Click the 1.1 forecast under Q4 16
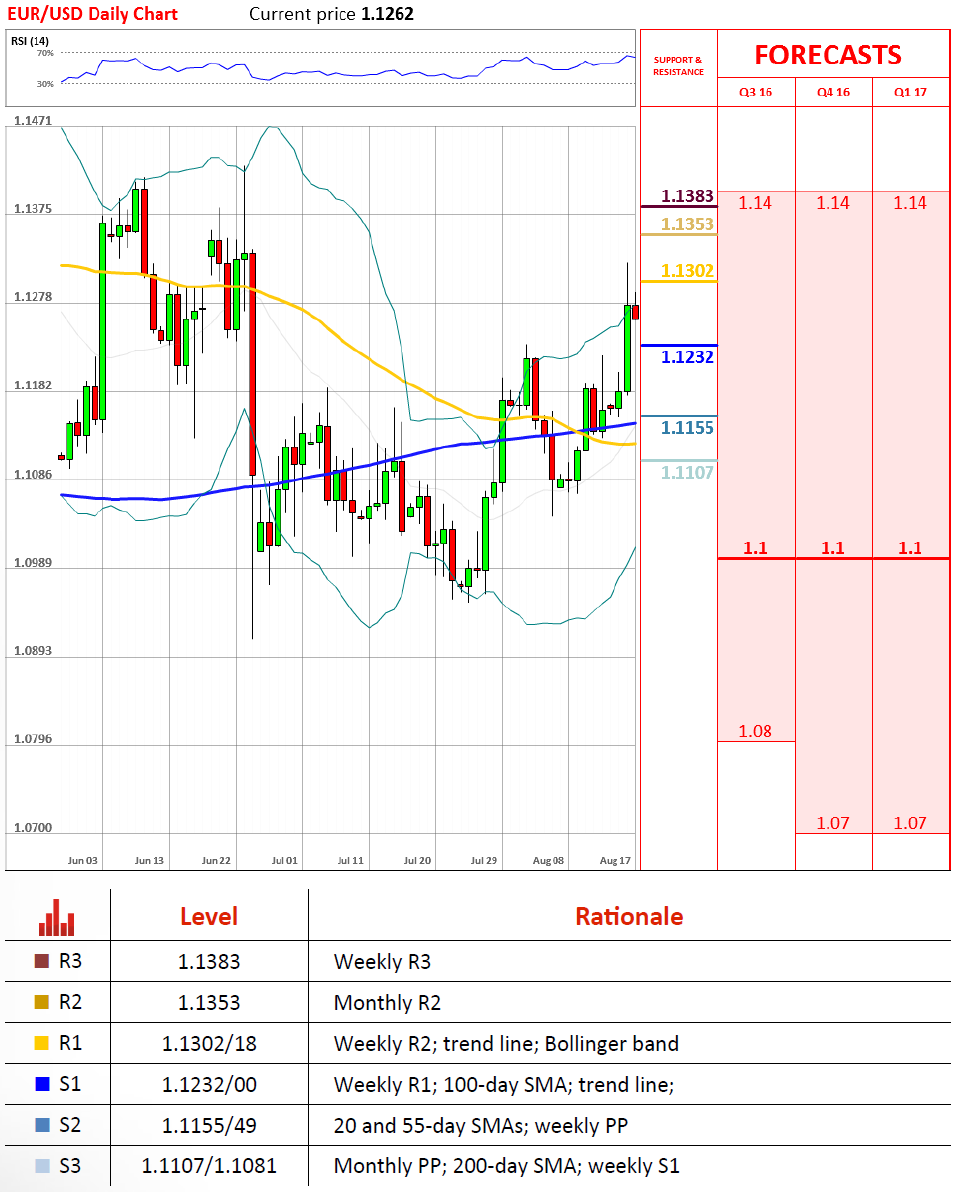Screen dimensions: 957x1192 tap(832, 547)
